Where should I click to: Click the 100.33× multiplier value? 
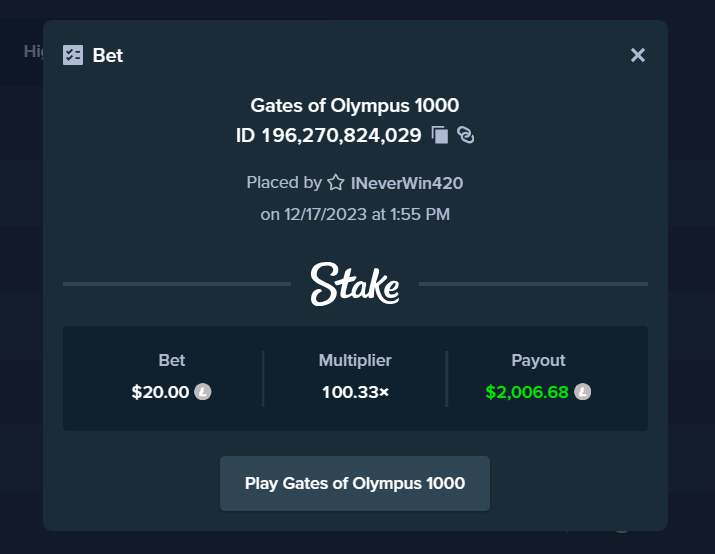[355, 392]
